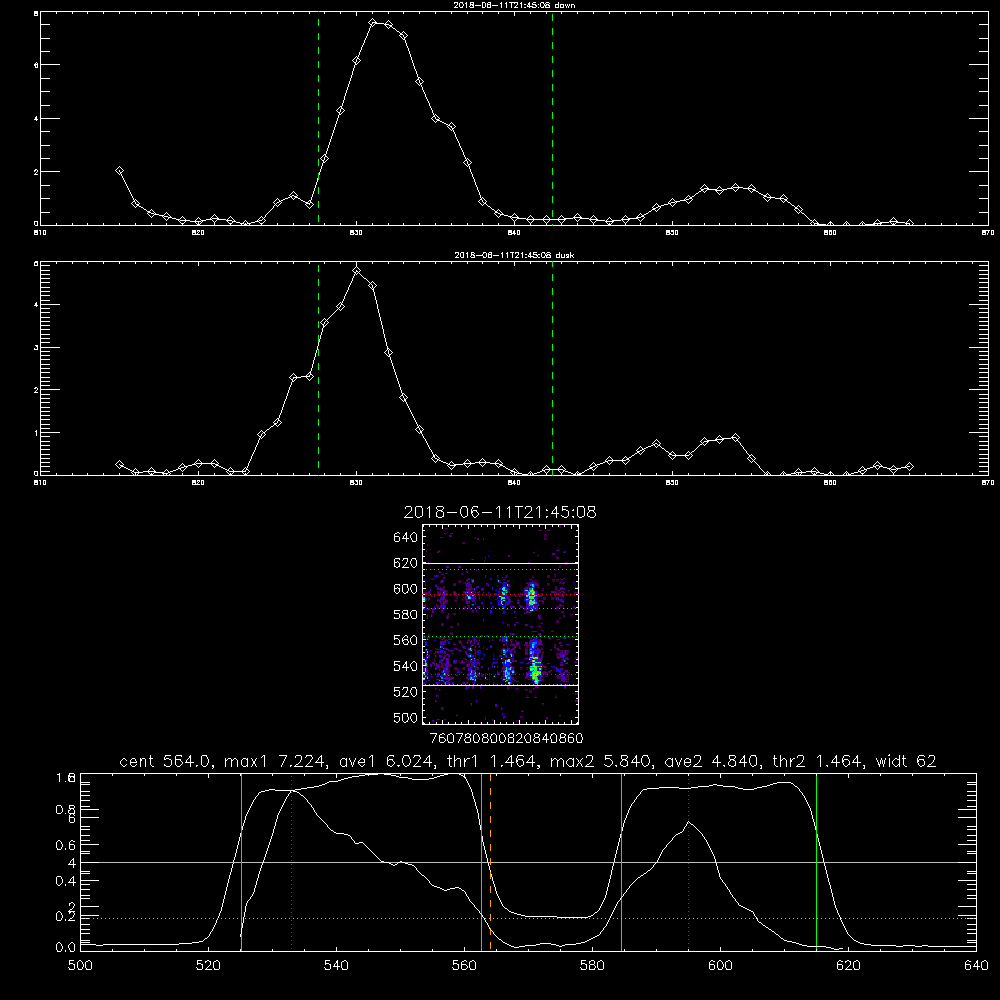Click the x-axis label 540 under bottom plot
Viewport: 1000px width, 1000px height.
336,966
